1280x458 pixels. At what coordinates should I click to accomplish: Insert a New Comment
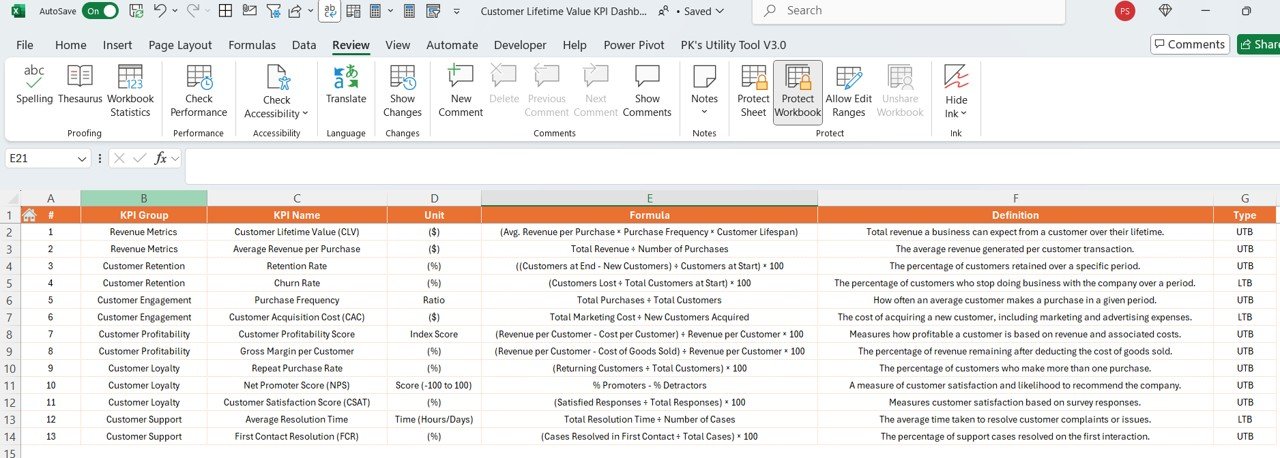pyautogui.click(x=461, y=90)
